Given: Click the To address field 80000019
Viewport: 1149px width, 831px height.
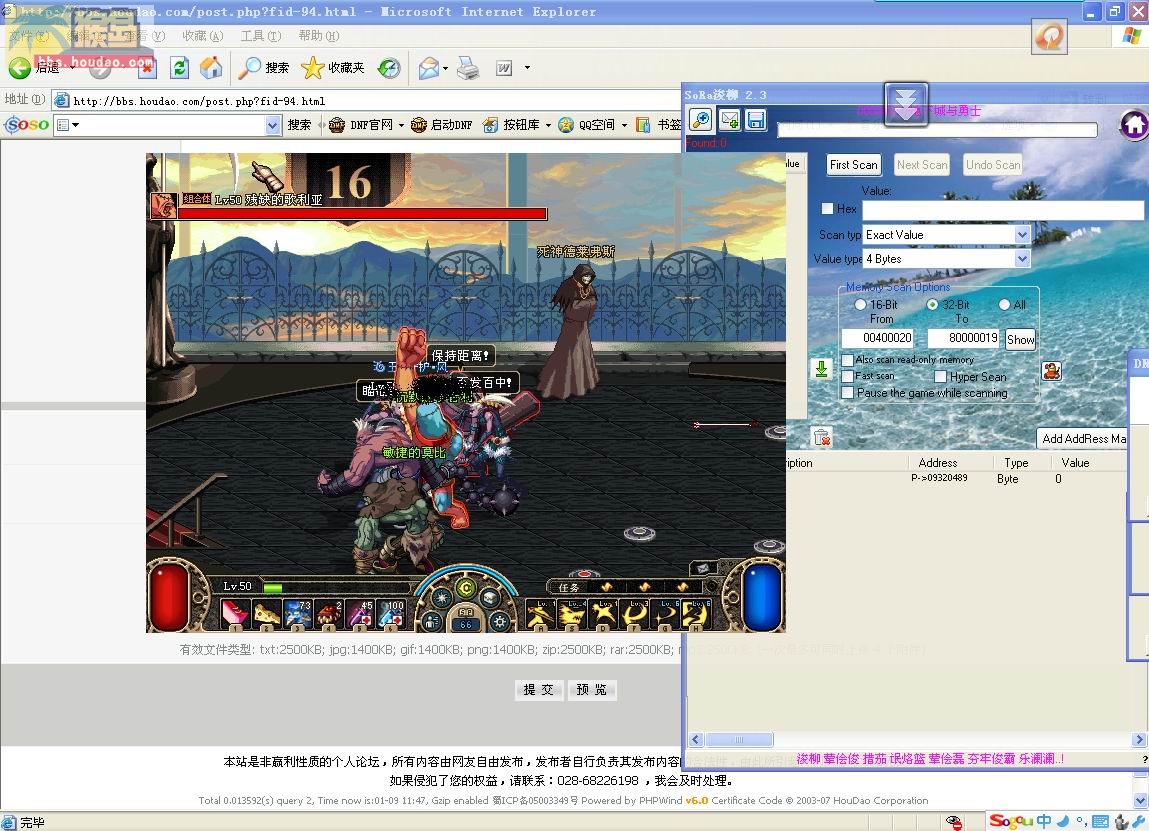Looking at the screenshot, I should tap(964, 338).
